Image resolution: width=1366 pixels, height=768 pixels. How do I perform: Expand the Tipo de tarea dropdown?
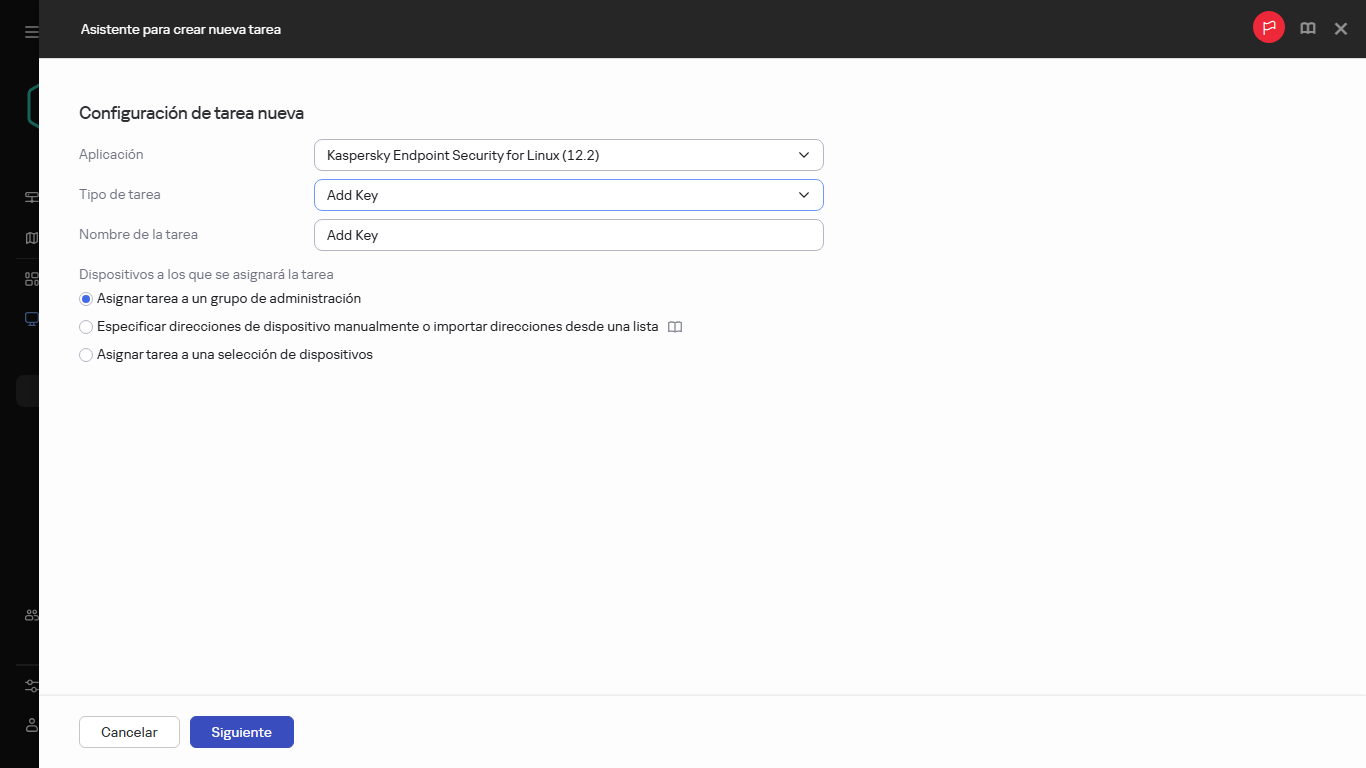point(568,195)
